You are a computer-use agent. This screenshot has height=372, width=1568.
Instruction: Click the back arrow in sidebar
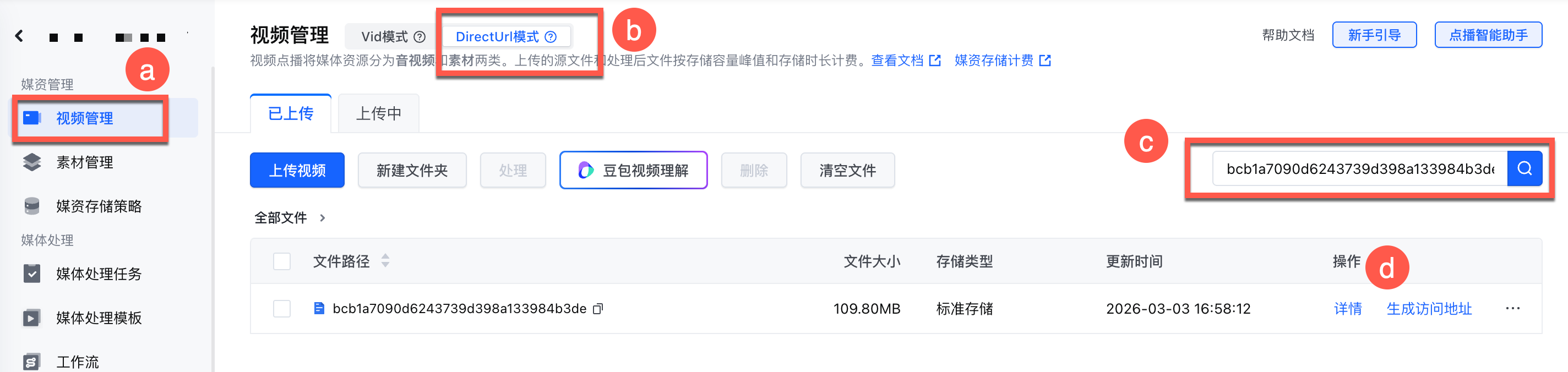pos(19,36)
